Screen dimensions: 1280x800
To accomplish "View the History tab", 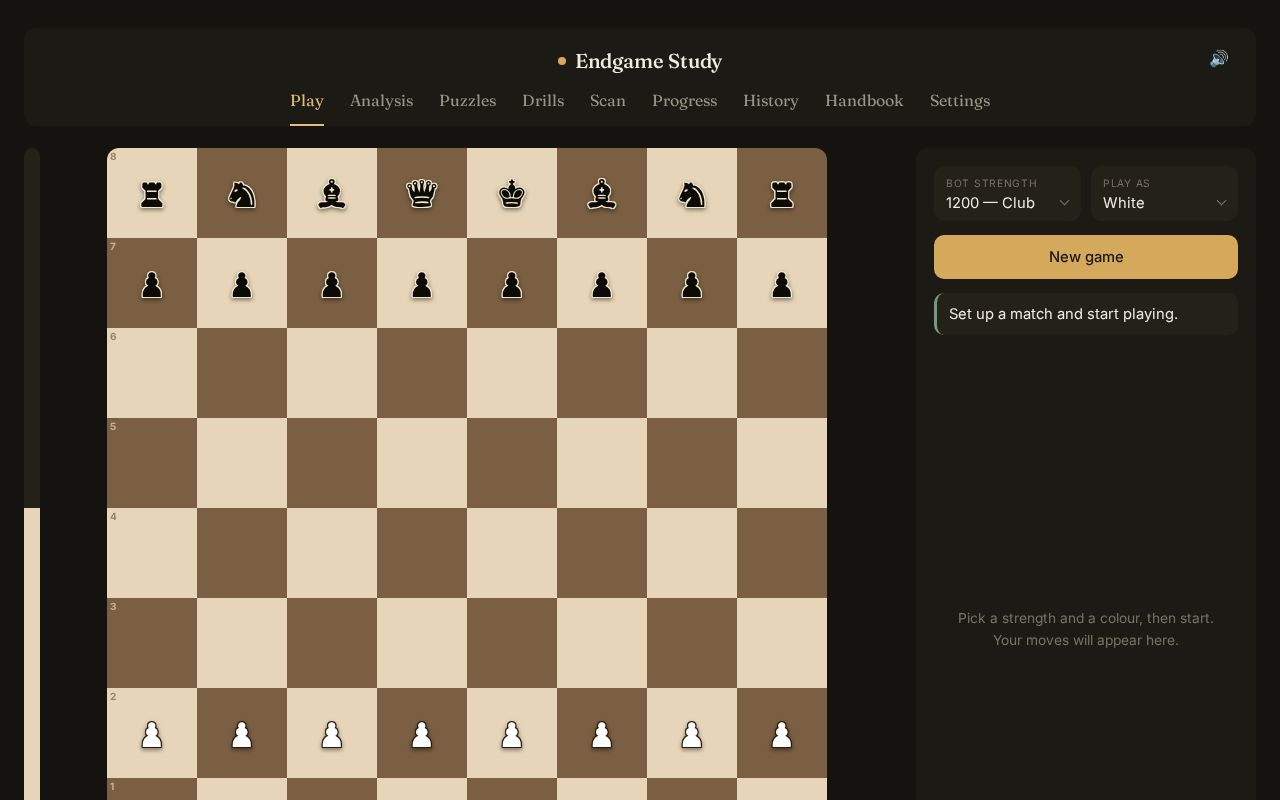I will click(771, 101).
